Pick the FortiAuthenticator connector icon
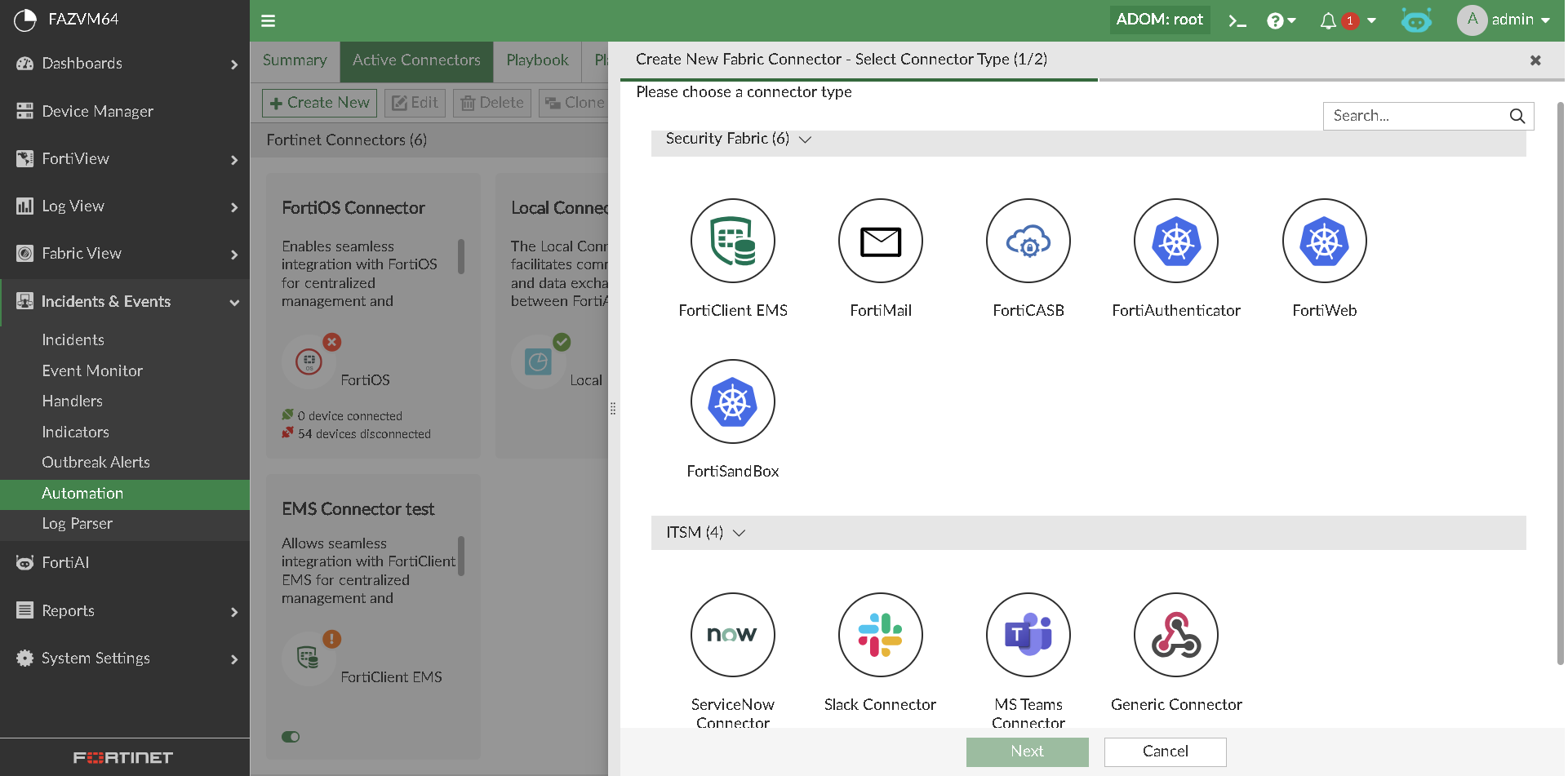This screenshot has width=1568, height=776. tap(1175, 241)
